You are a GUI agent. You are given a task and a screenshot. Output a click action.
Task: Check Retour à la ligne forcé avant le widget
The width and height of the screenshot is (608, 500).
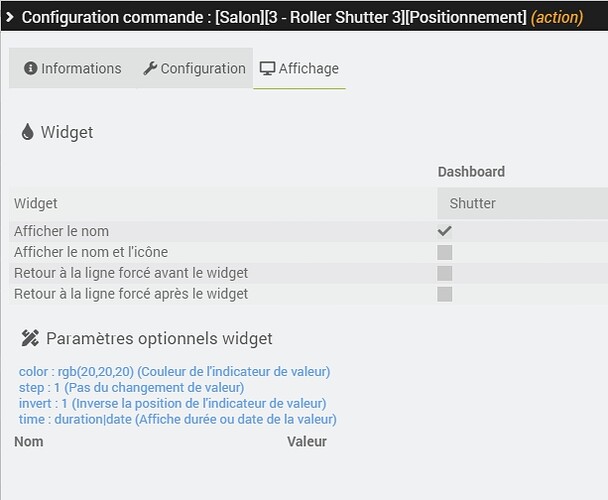tap(445, 273)
